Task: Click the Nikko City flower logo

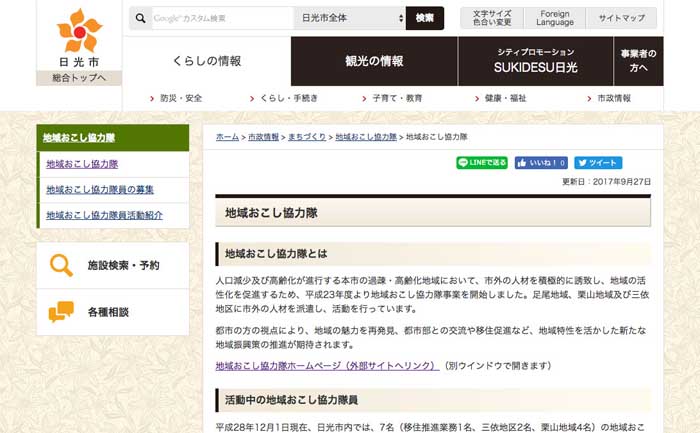Action: (79, 31)
